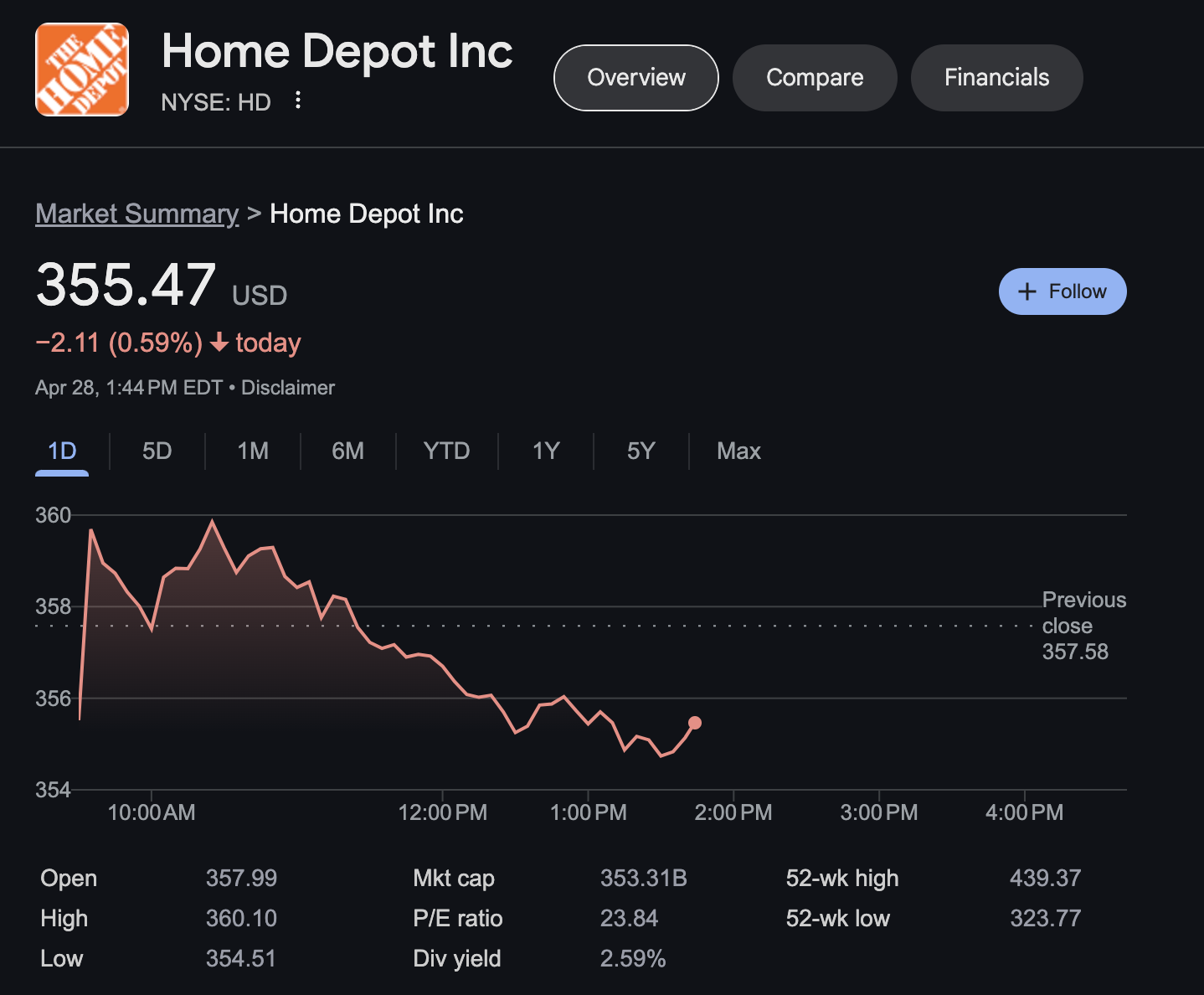
Task: Click the 4:00 PM axis label
Action: [x=1024, y=812]
